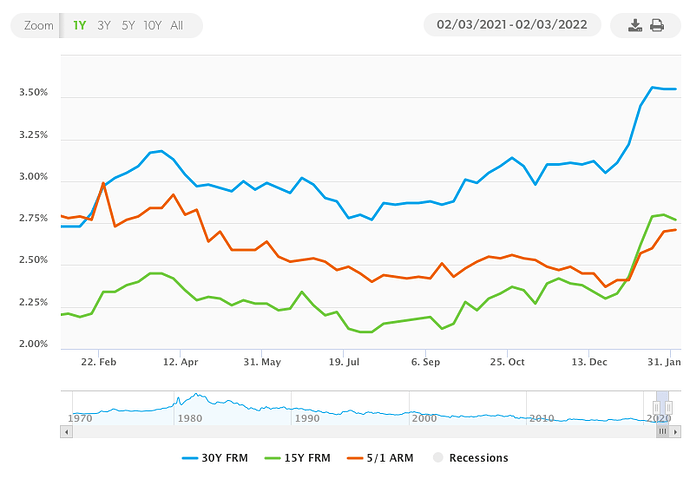
Task: Click the navigator scrollbar right arrow
Action: tap(675, 432)
